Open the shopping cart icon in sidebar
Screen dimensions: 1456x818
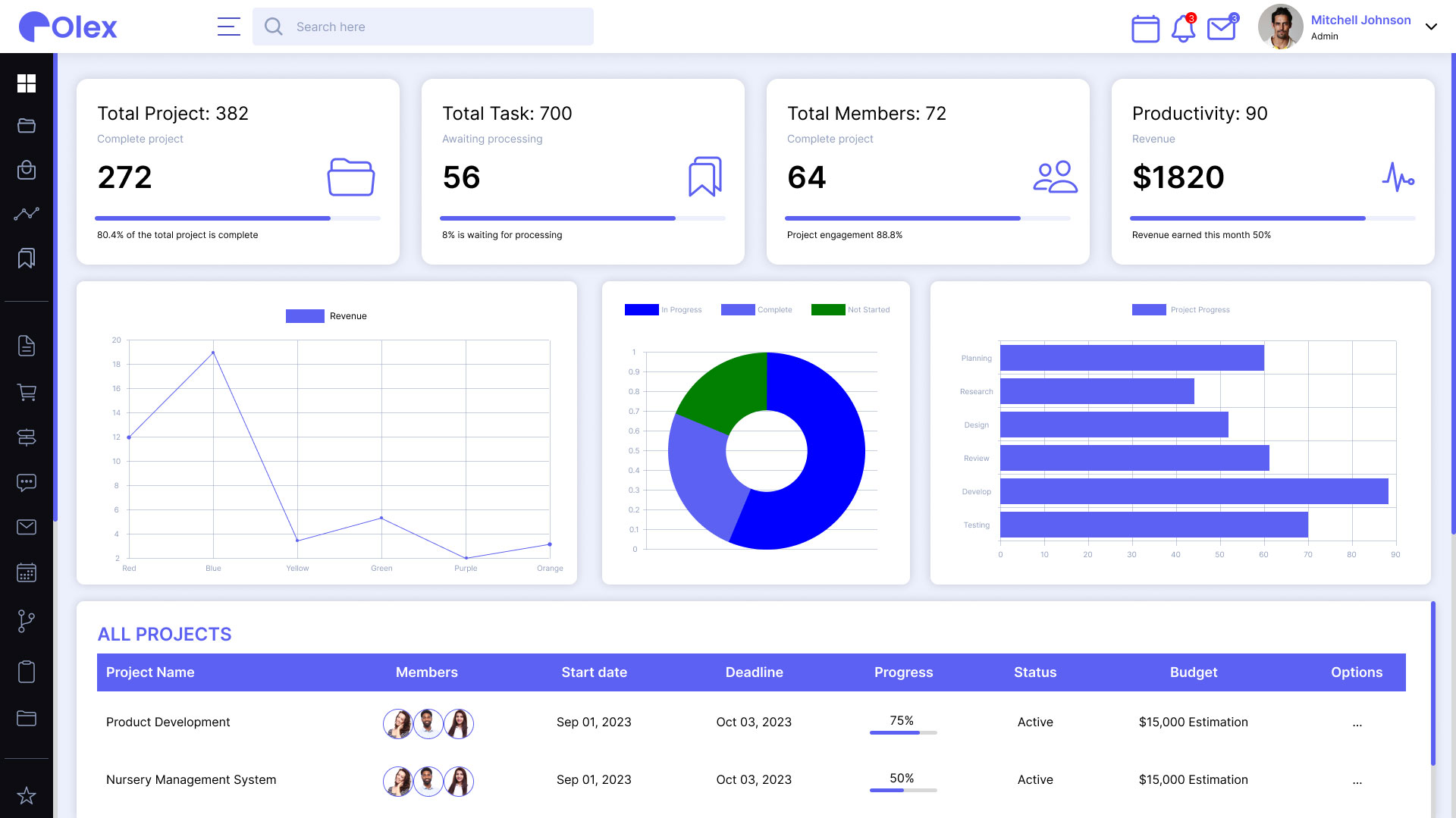pyautogui.click(x=27, y=392)
